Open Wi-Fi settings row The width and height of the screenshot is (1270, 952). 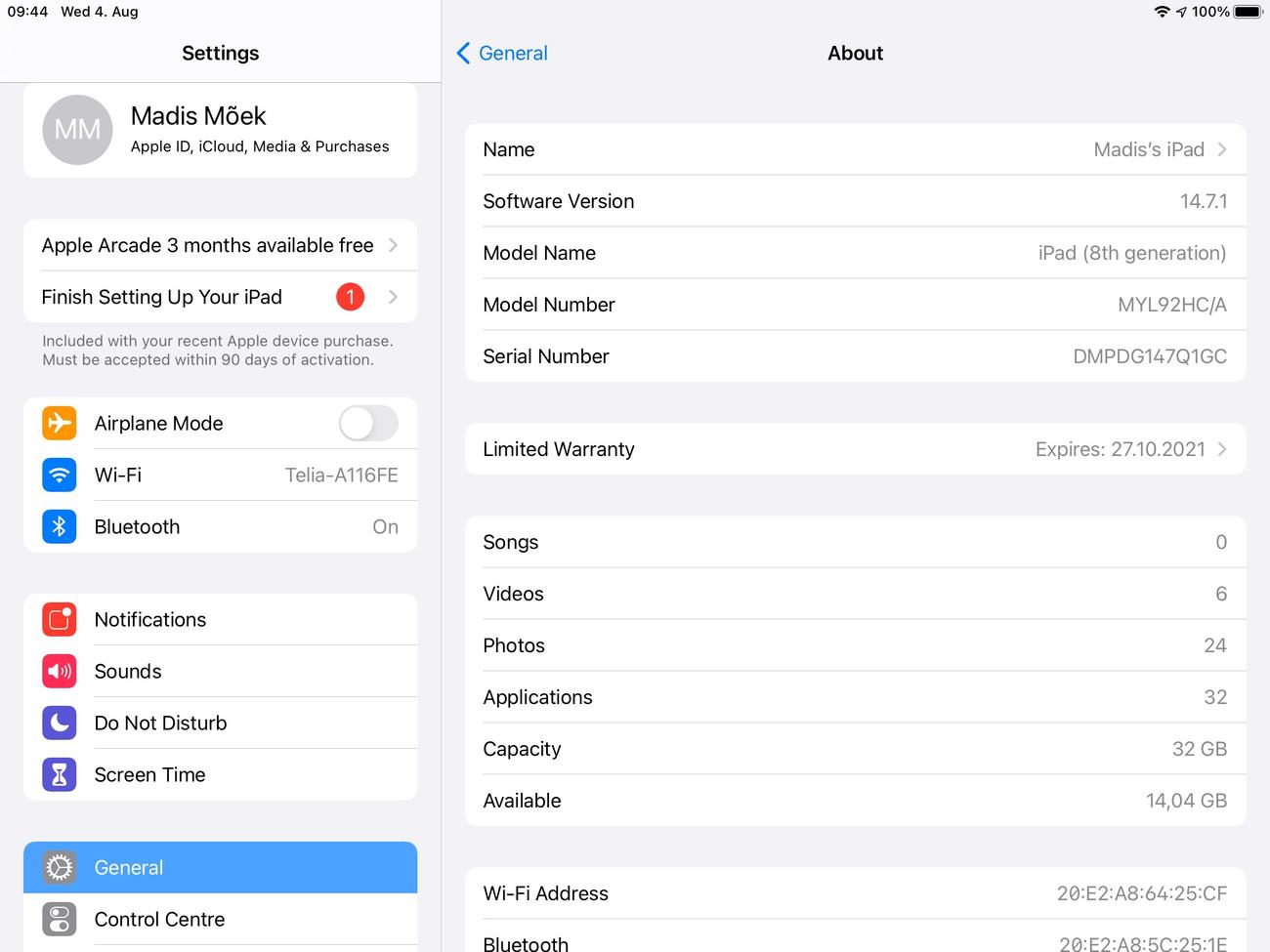220,475
